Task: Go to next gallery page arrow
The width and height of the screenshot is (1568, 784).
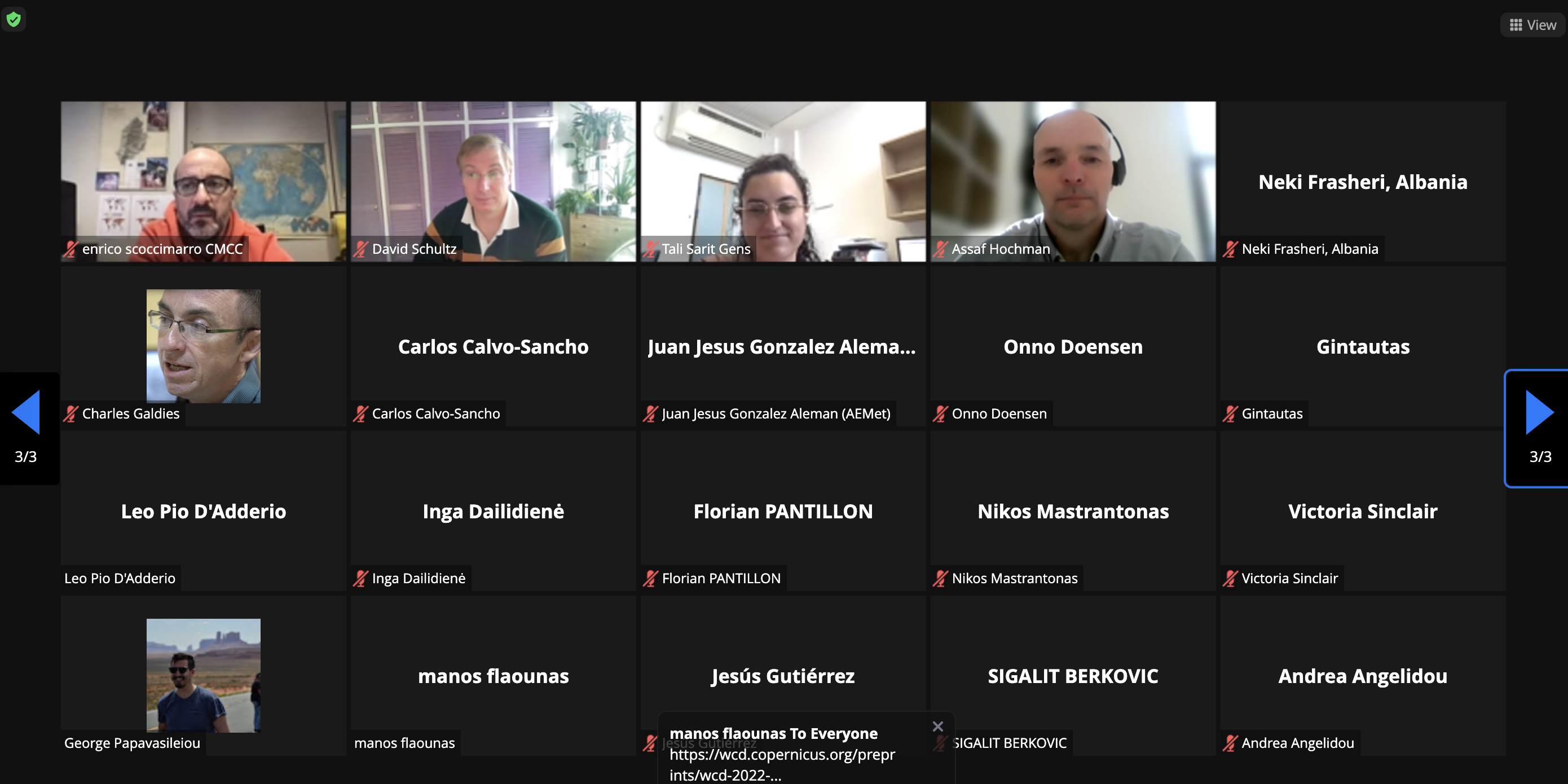Action: tap(1539, 413)
